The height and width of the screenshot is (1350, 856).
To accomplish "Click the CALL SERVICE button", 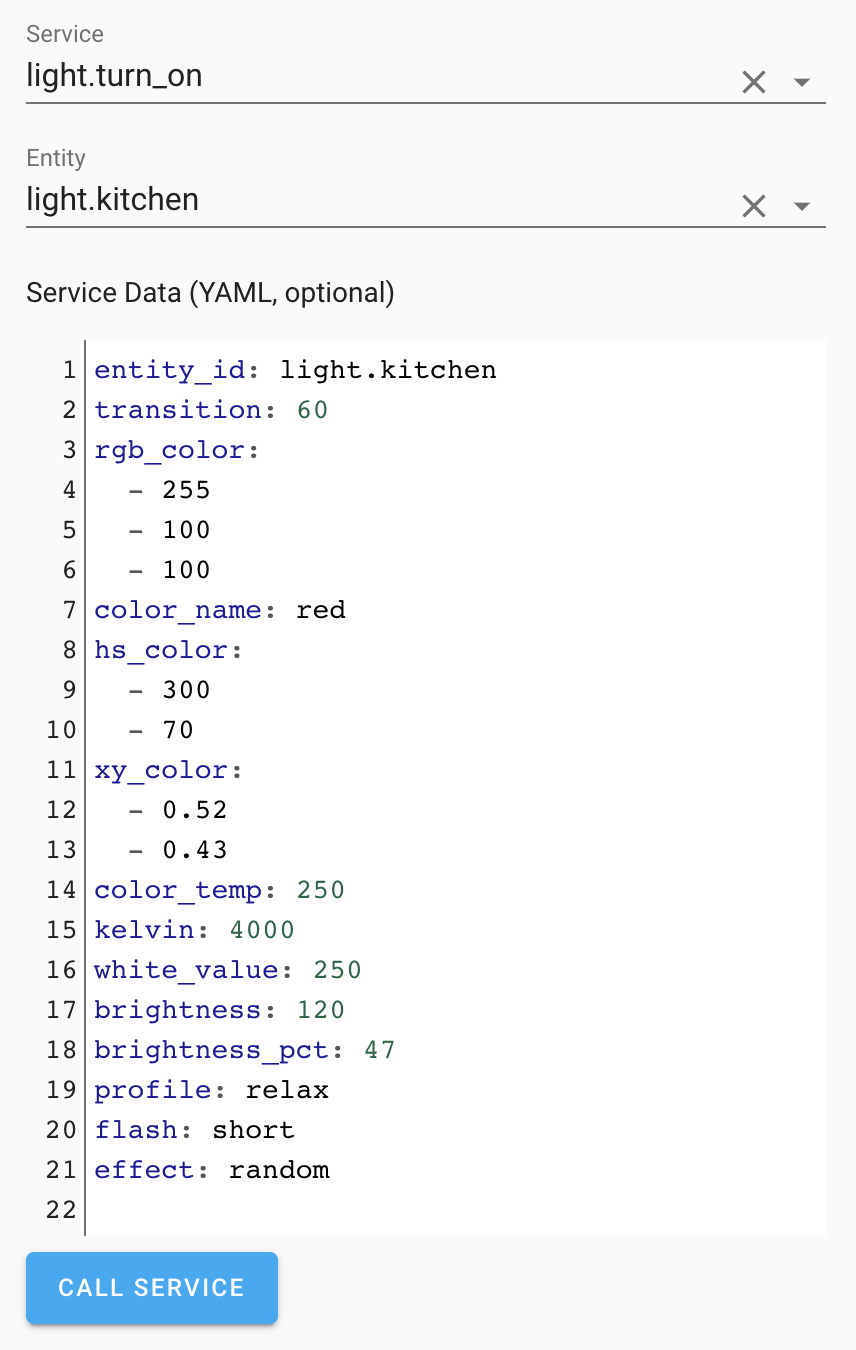I will coord(151,1288).
